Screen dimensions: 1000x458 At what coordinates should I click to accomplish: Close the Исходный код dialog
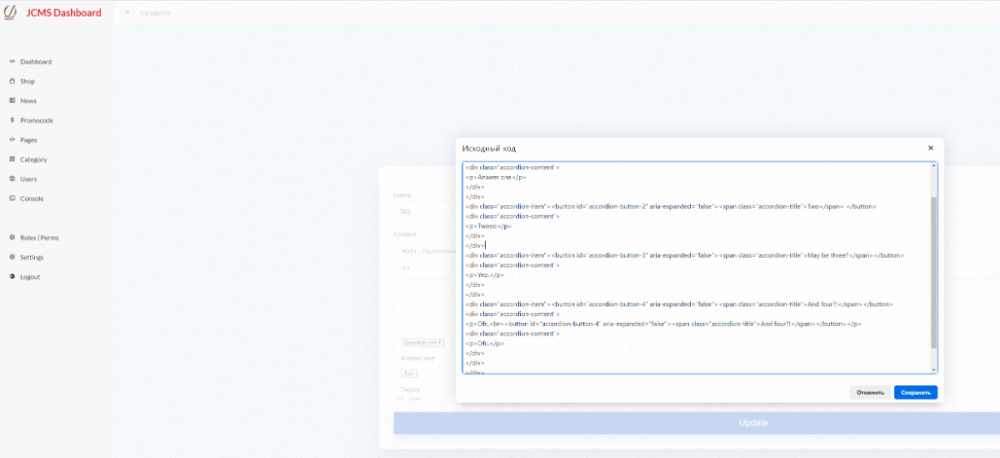pyautogui.click(x=930, y=148)
